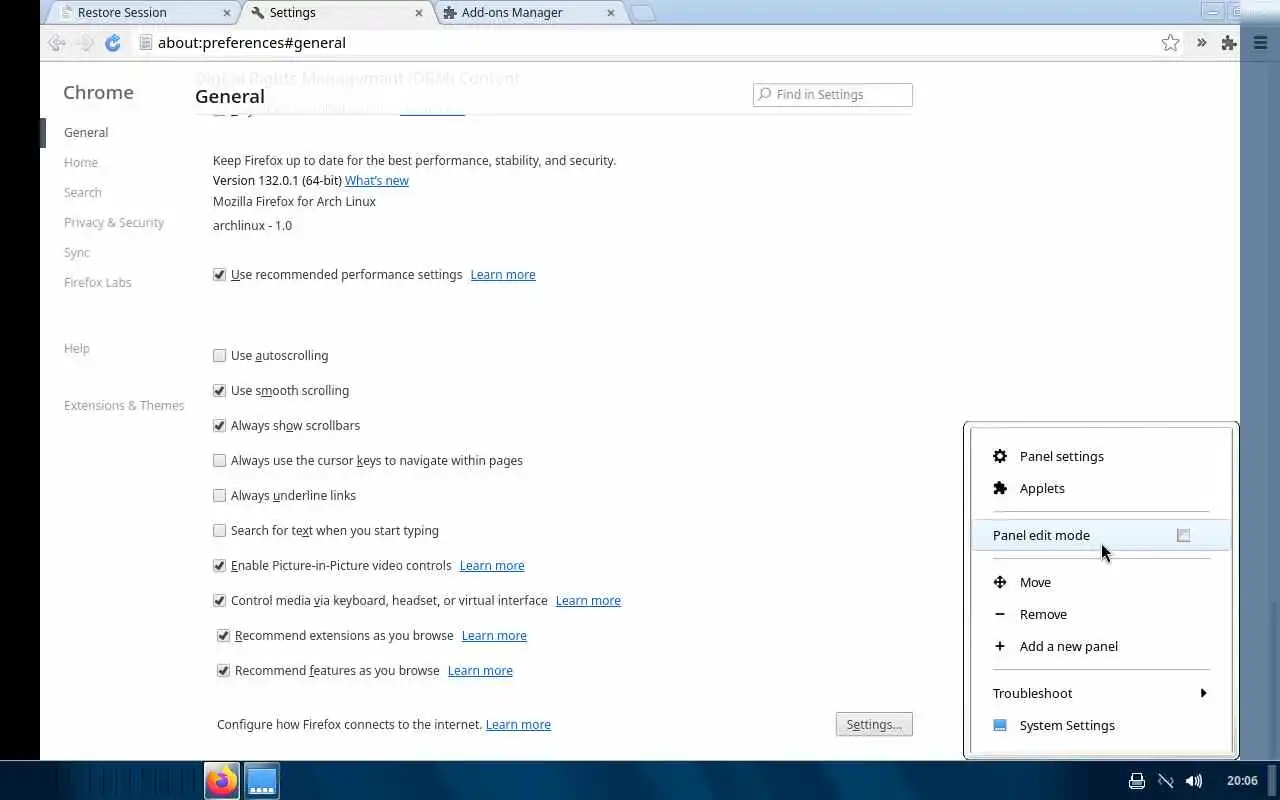This screenshot has height=800, width=1280.
Task: Disable Use smooth scrolling checkbox
Action: coord(219,390)
